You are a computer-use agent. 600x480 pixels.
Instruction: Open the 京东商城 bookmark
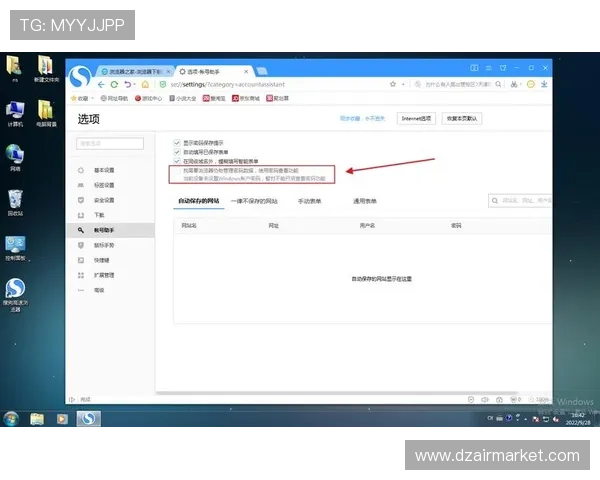coord(246,98)
